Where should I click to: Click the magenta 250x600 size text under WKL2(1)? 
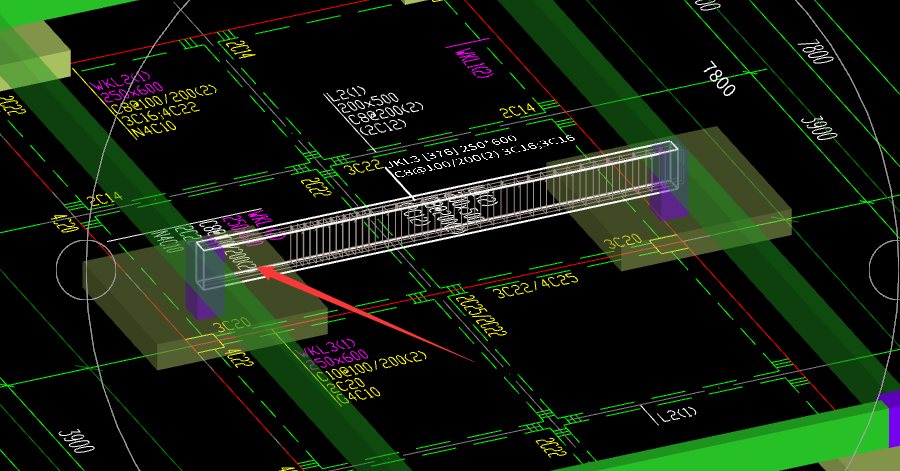tap(133, 92)
